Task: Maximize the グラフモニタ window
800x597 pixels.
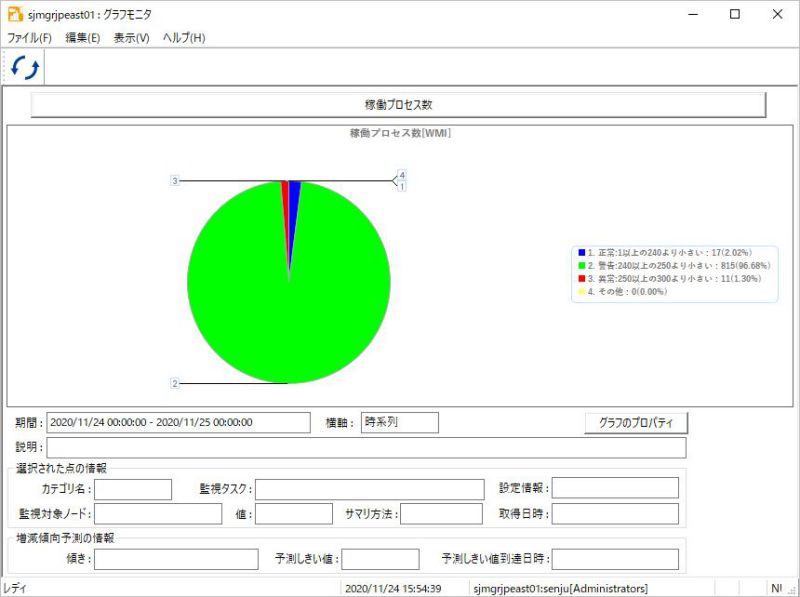Action: point(735,14)
